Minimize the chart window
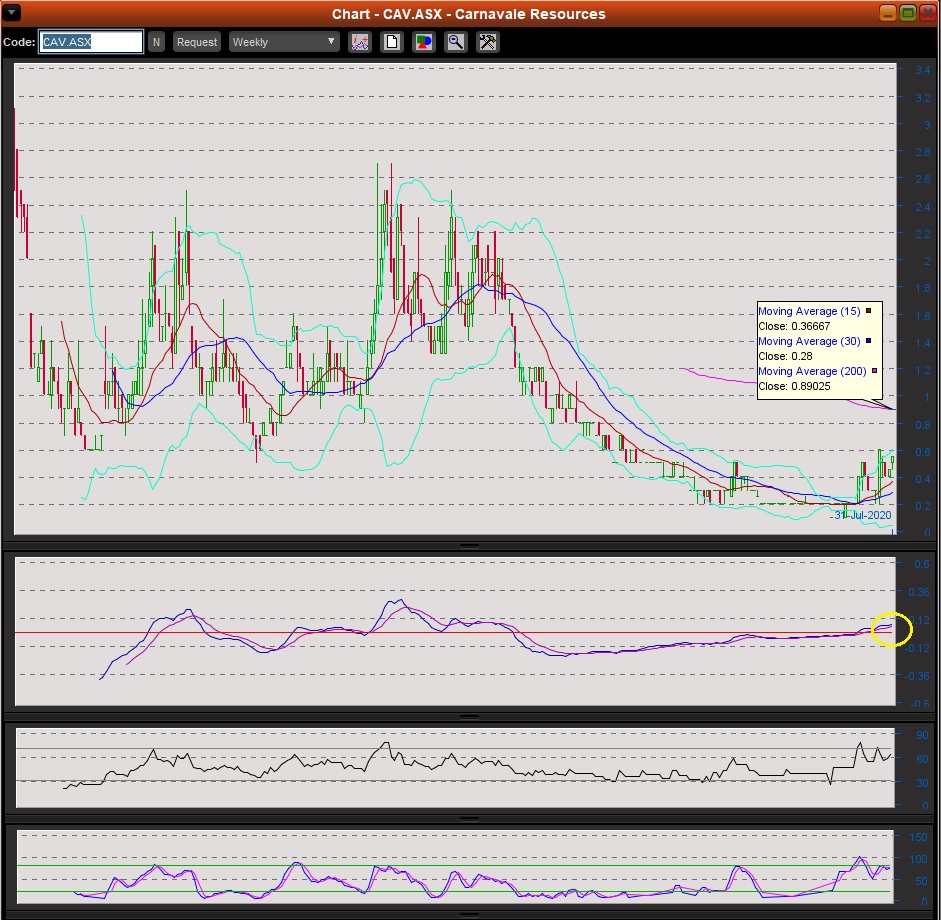This screenshot has height=920, width=941. [x=888, y=13]
